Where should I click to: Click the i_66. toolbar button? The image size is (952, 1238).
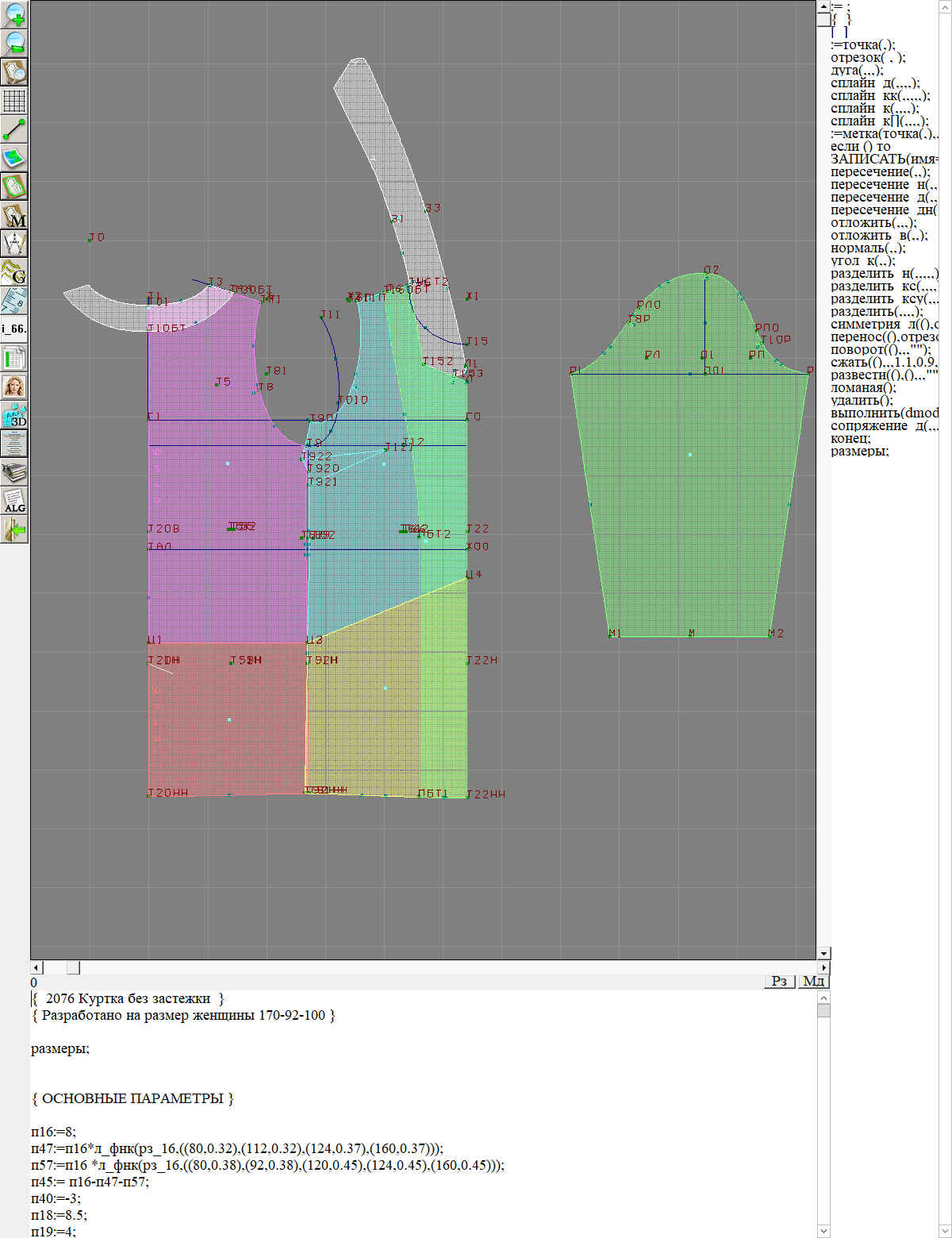pyautogui.click(x=14, y=329)
